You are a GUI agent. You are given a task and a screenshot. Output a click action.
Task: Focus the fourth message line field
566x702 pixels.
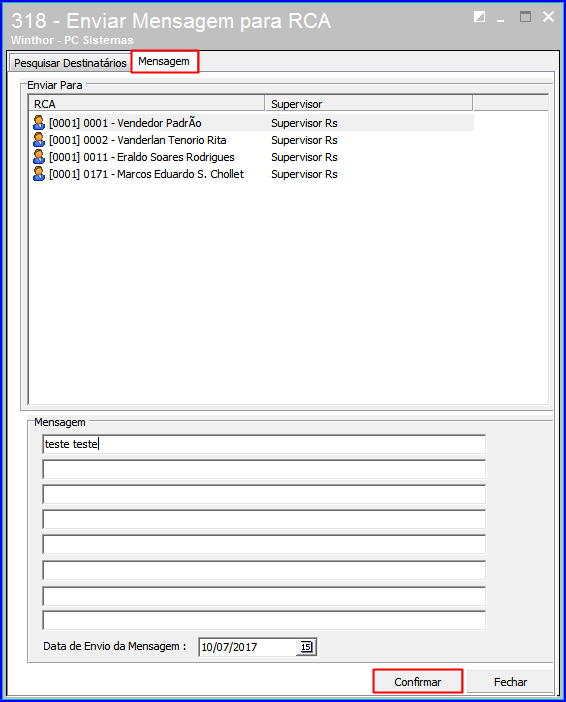(x=264, y=519)
